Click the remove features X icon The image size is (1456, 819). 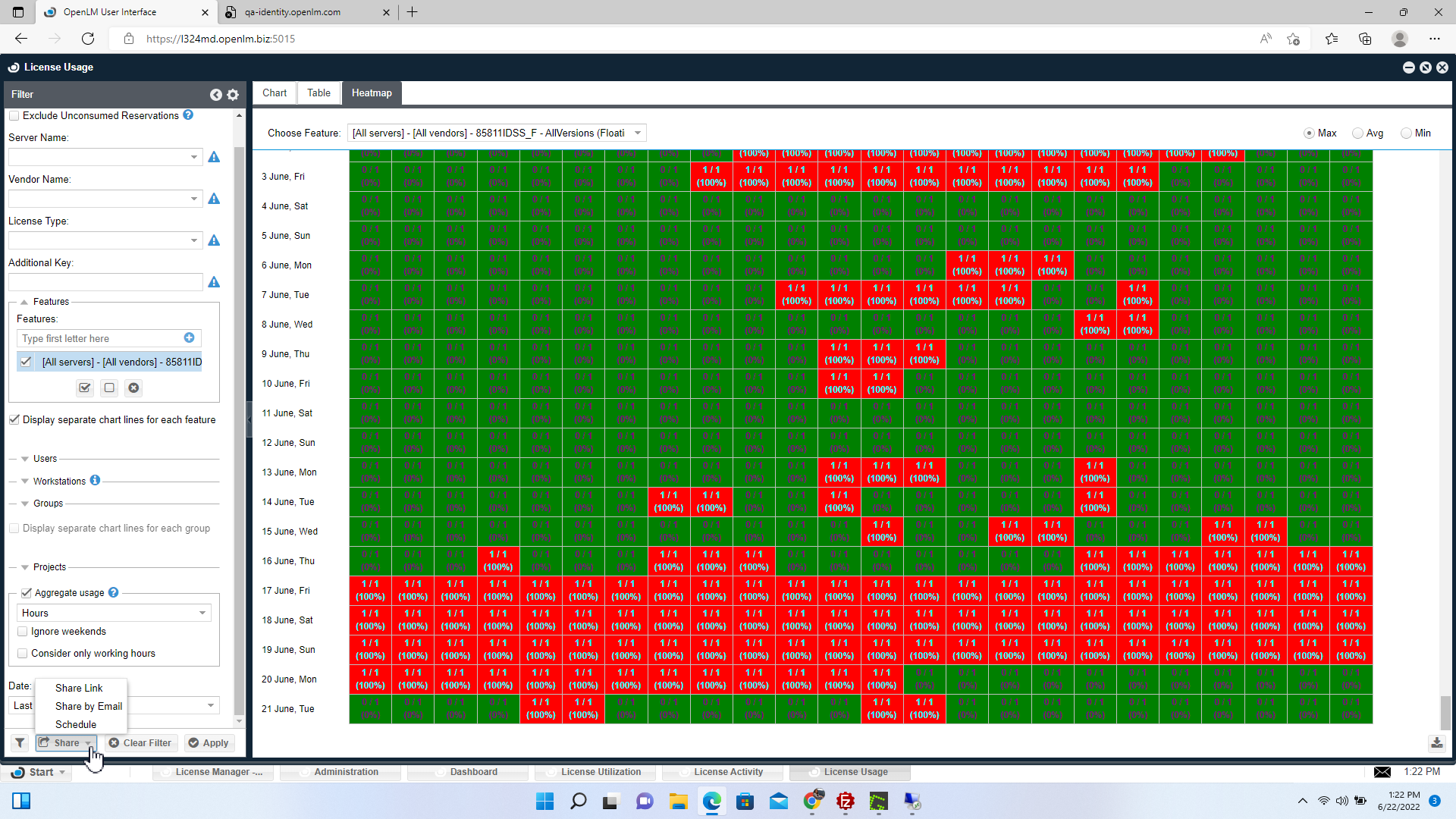[x=133, y=388]
